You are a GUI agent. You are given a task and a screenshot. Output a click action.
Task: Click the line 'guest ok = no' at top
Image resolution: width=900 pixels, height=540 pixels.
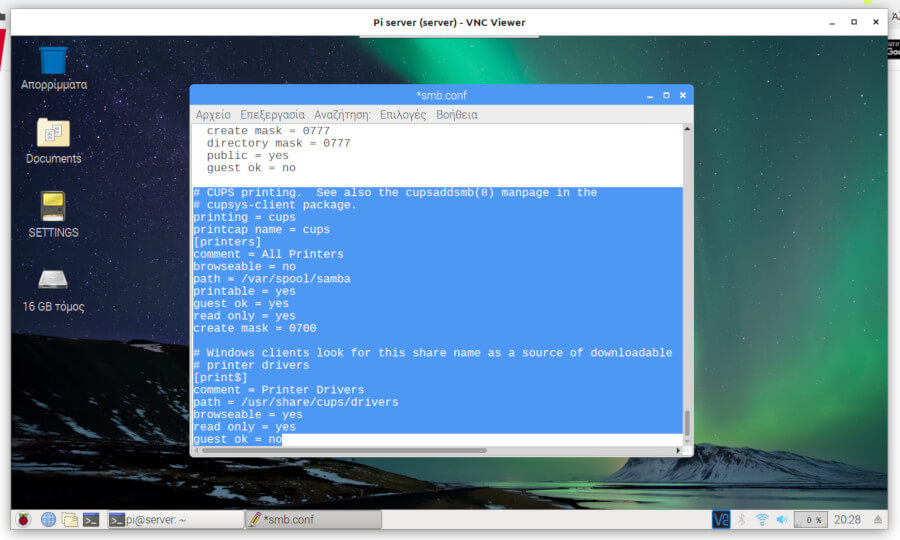(251, 168)
